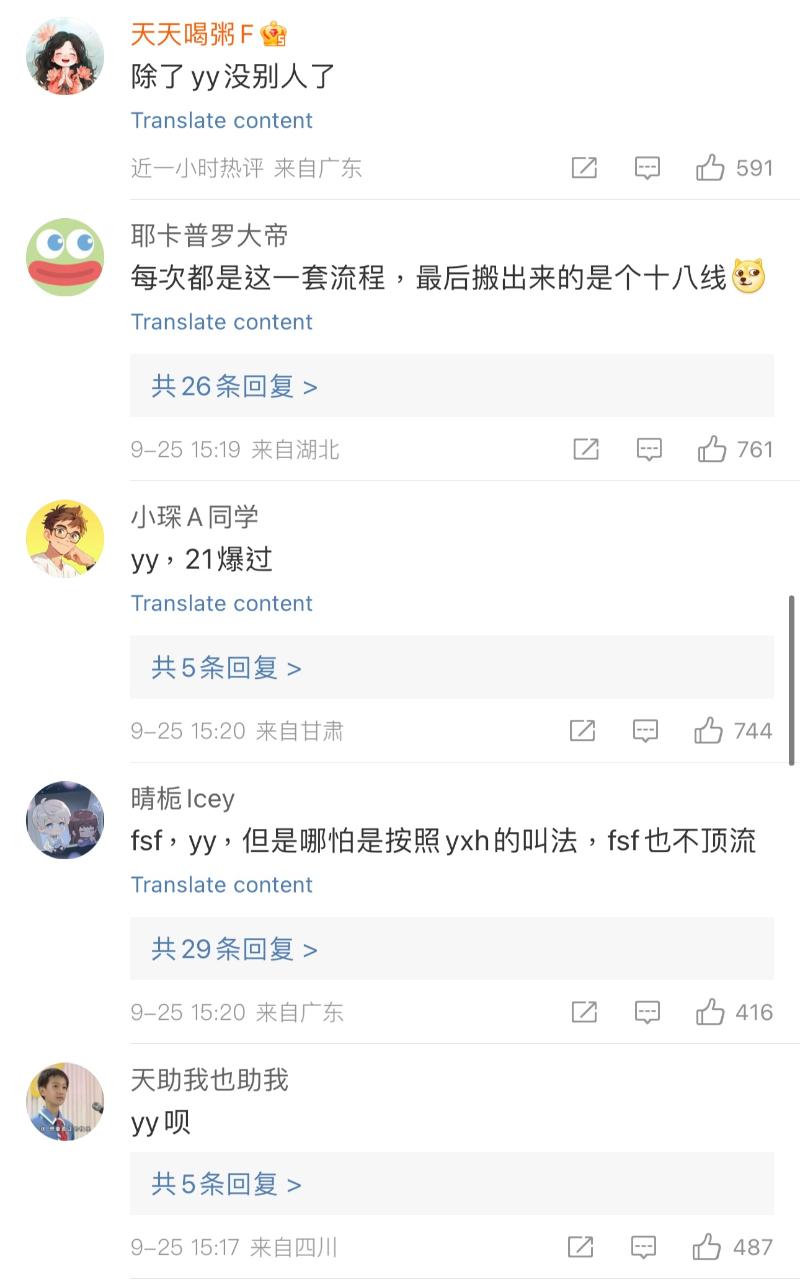Reply to 小琛A同学 using comment icon

point(646,731)
